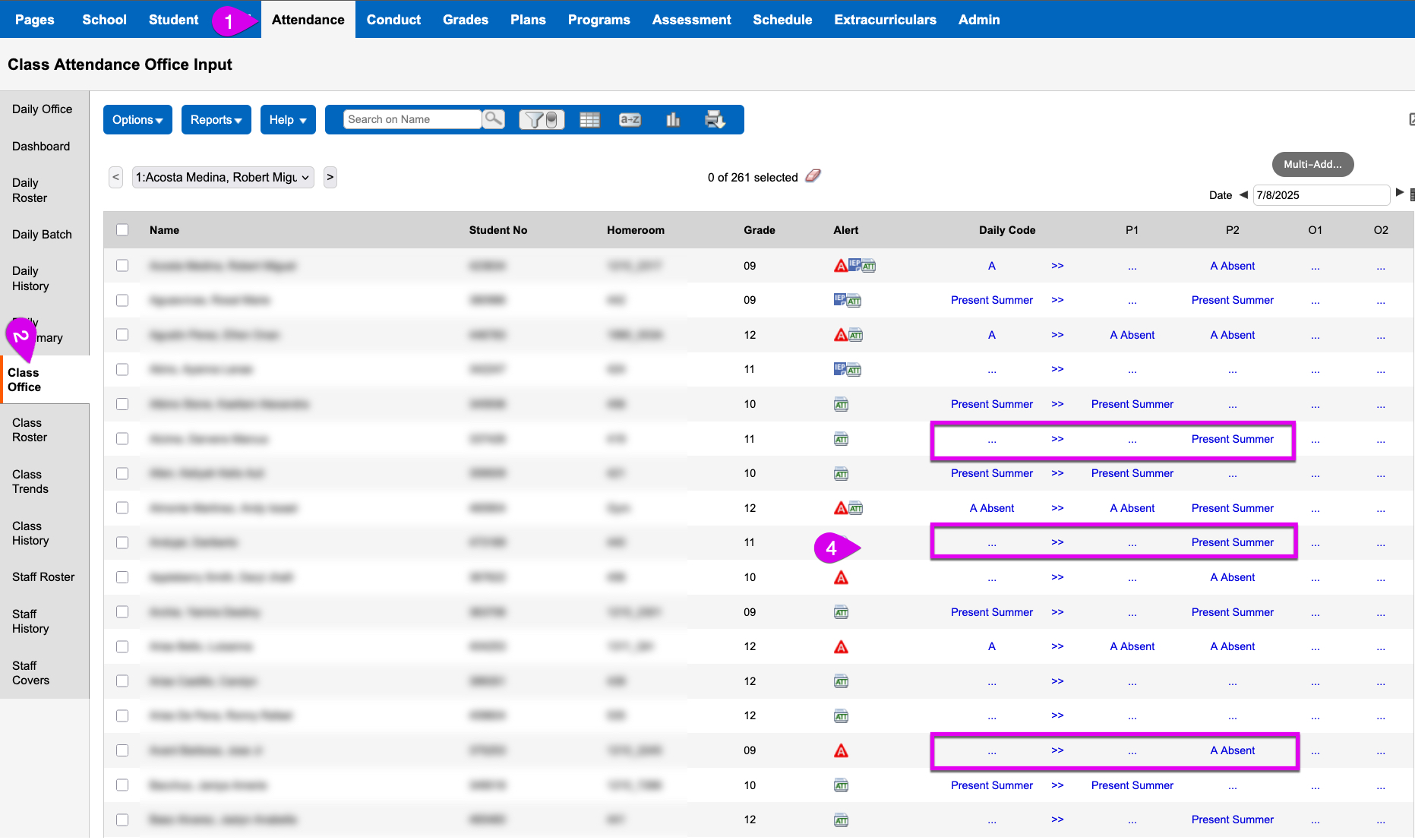
Task: Click the next date arrow
Action: pyautogui.click(x=1400, y=192)
